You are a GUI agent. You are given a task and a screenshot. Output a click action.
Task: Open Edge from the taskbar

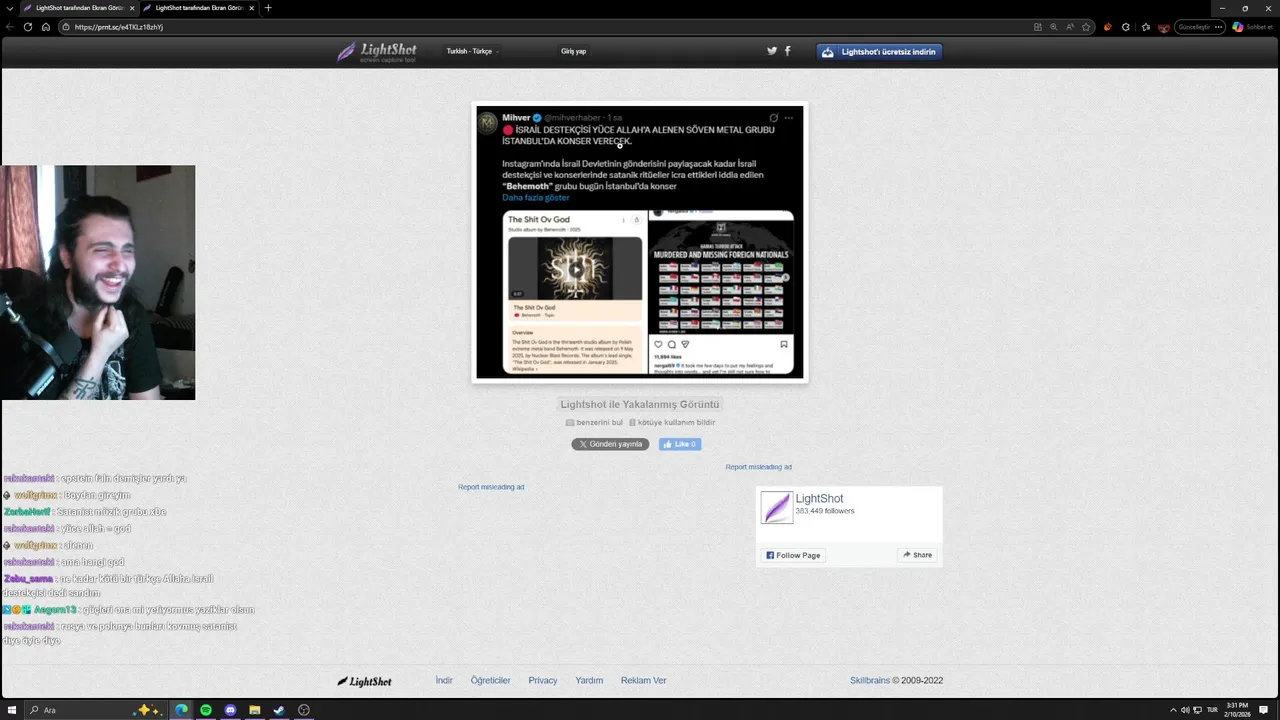(x=181, y=710)
